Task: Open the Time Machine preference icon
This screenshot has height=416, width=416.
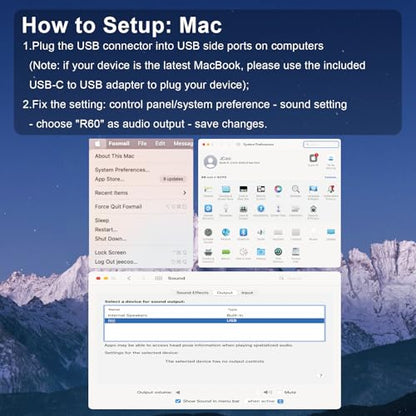Action: click(x=278, y=252)
